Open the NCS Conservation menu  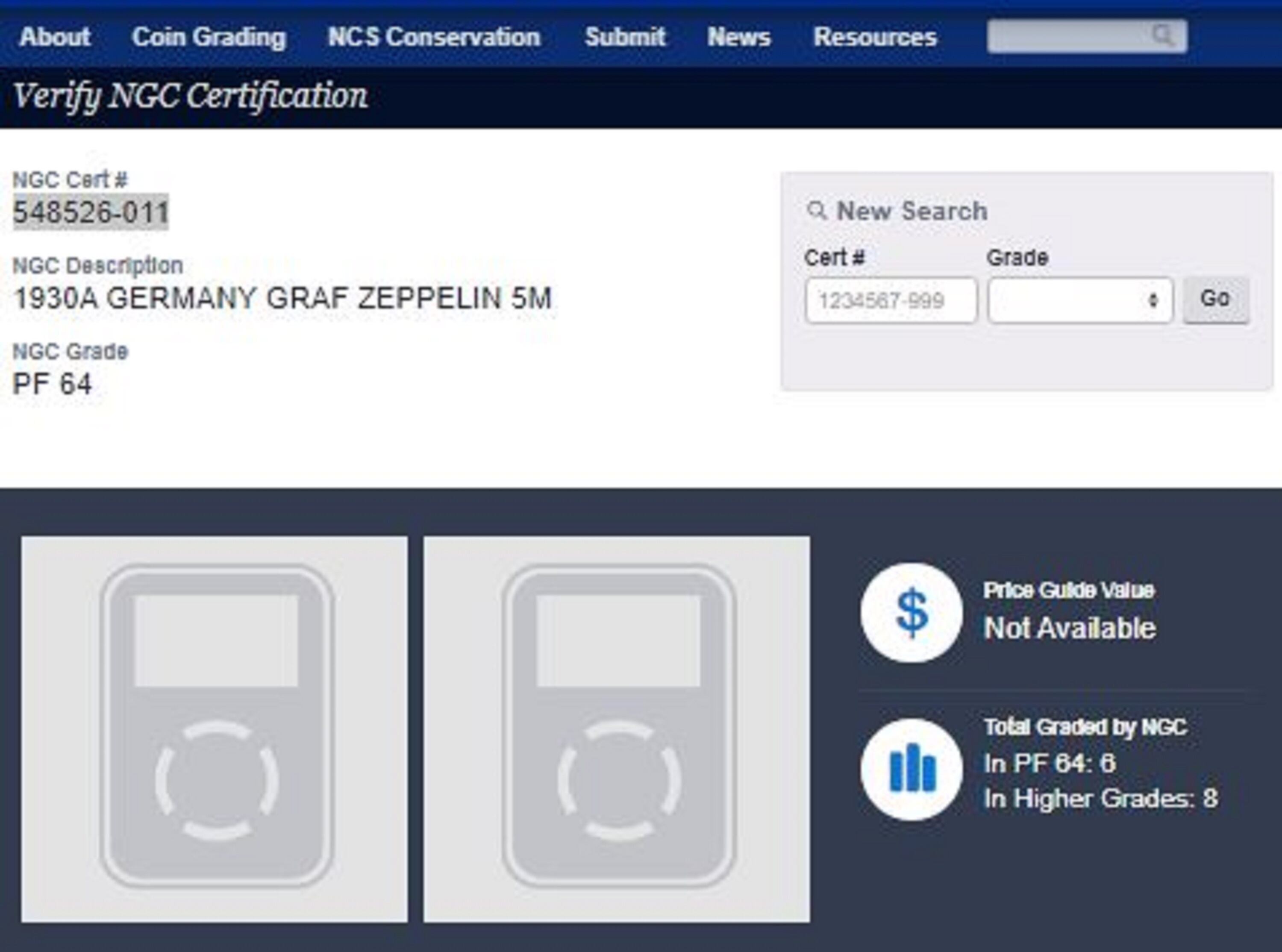(x=434, y=37)
